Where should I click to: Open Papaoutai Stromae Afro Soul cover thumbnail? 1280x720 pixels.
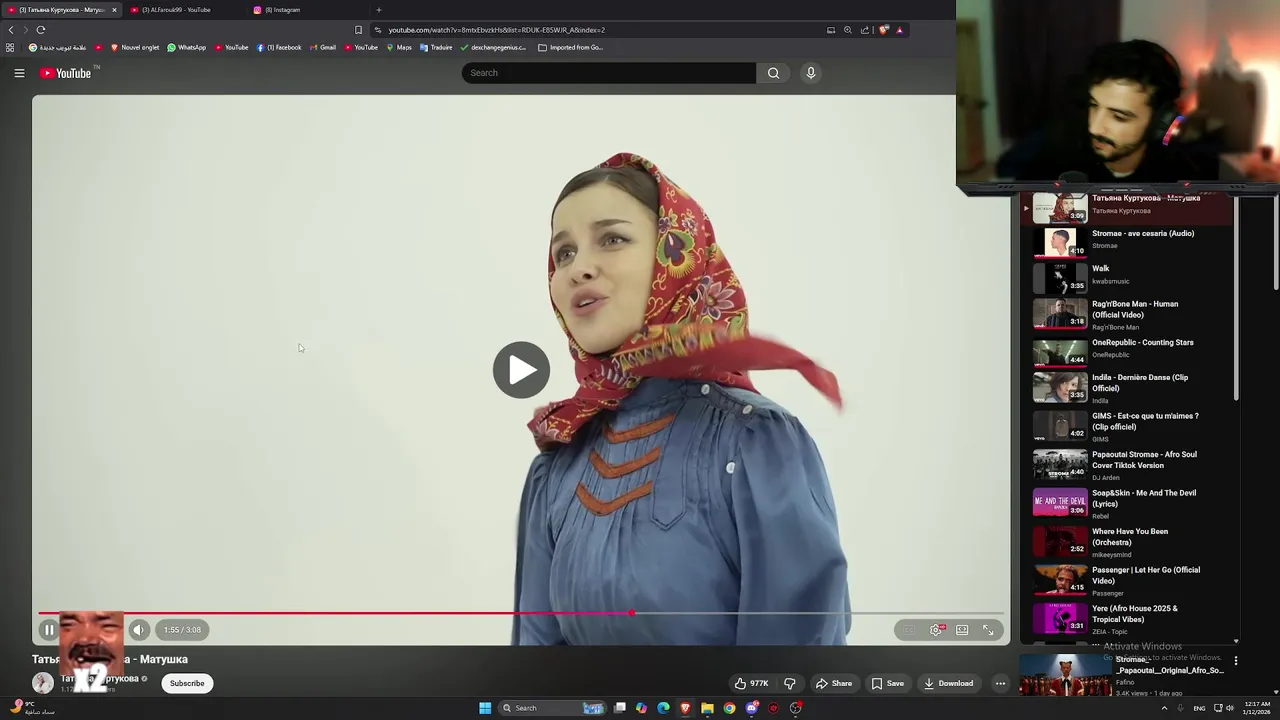1060,465
